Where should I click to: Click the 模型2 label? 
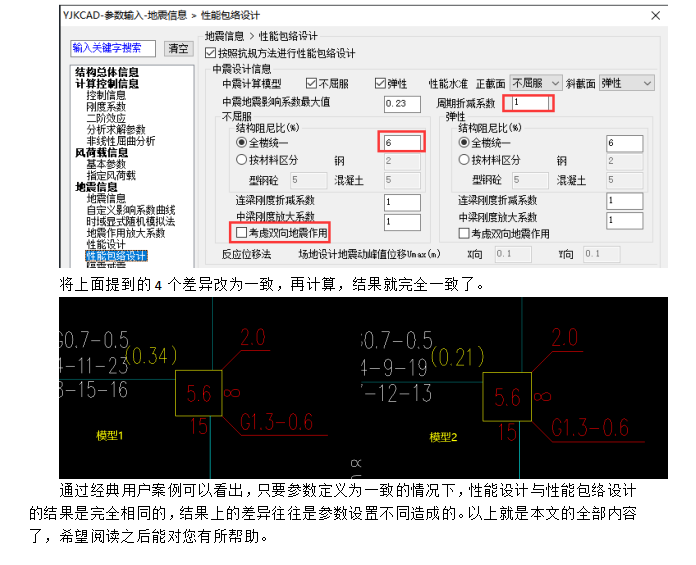coord(443,437)
